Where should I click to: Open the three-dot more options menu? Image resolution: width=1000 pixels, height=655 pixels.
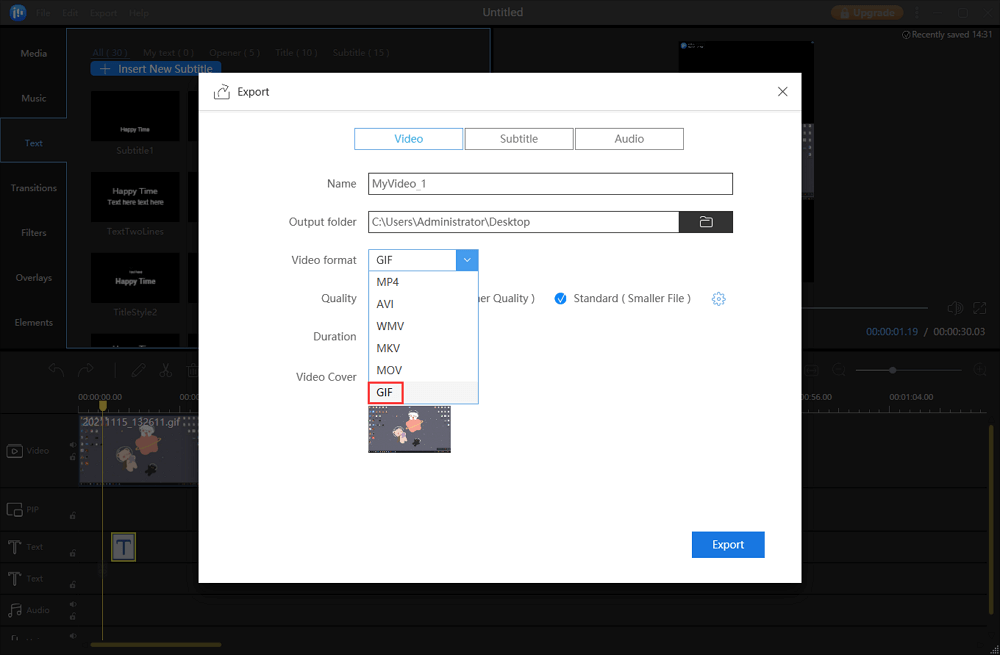(x=917, y=13)
